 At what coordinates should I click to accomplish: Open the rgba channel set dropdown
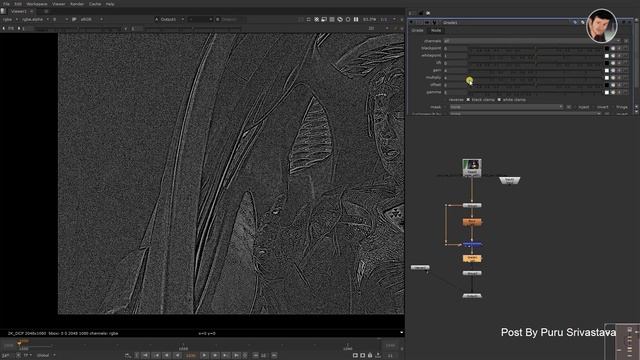pos(10,19)
